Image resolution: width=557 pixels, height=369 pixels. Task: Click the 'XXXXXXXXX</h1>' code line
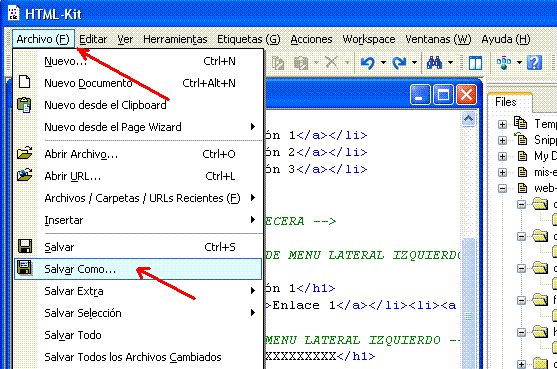[x=320, y=356]
